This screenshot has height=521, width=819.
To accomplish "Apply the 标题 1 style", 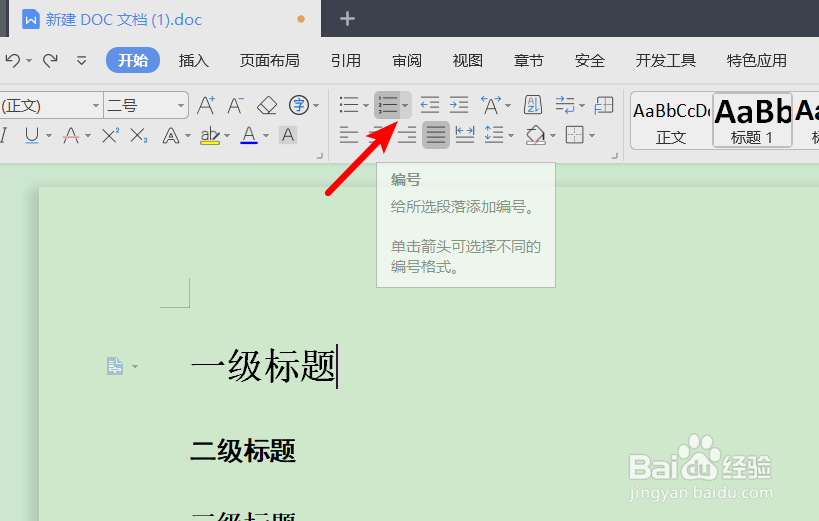I will pos(752,121).
